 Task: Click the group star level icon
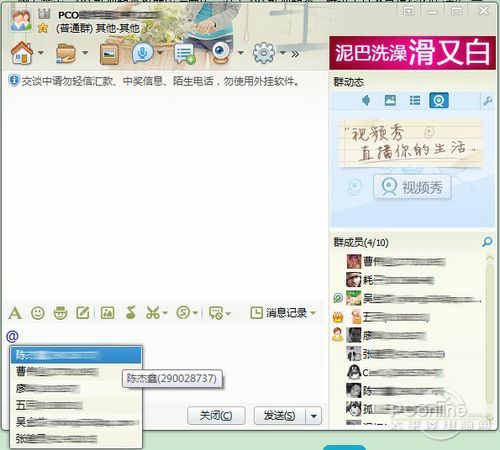[43, 28]
